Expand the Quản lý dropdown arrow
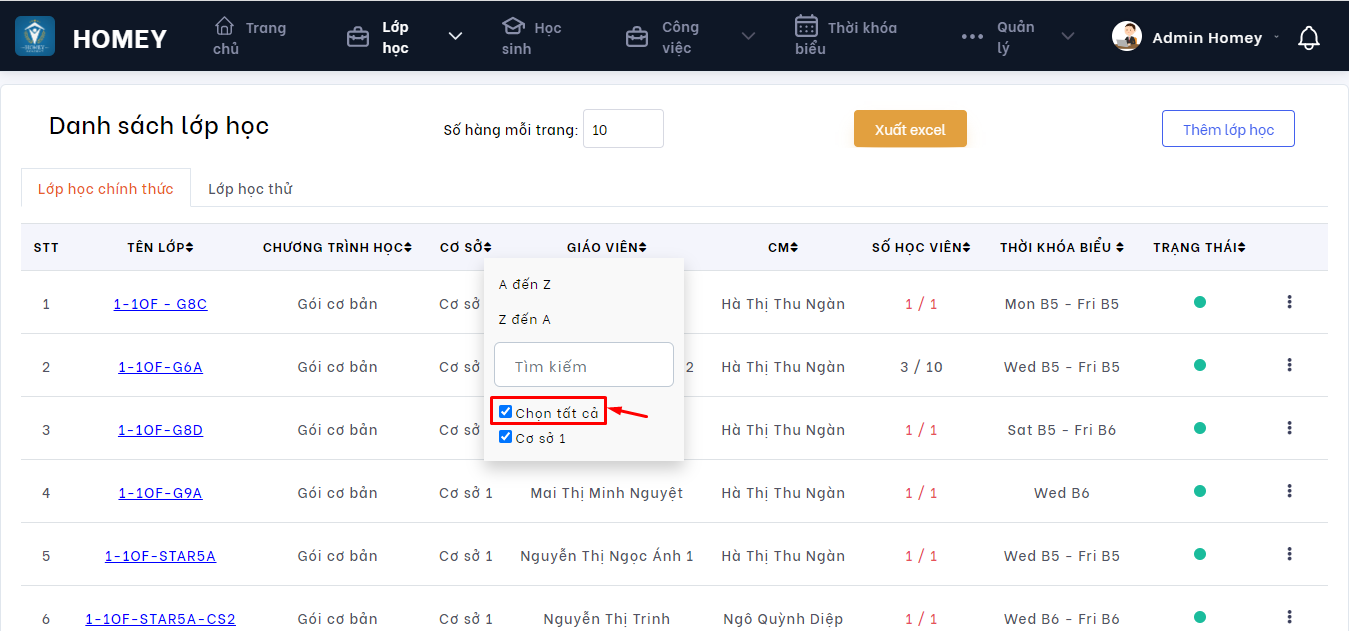 coord(1068,37)
